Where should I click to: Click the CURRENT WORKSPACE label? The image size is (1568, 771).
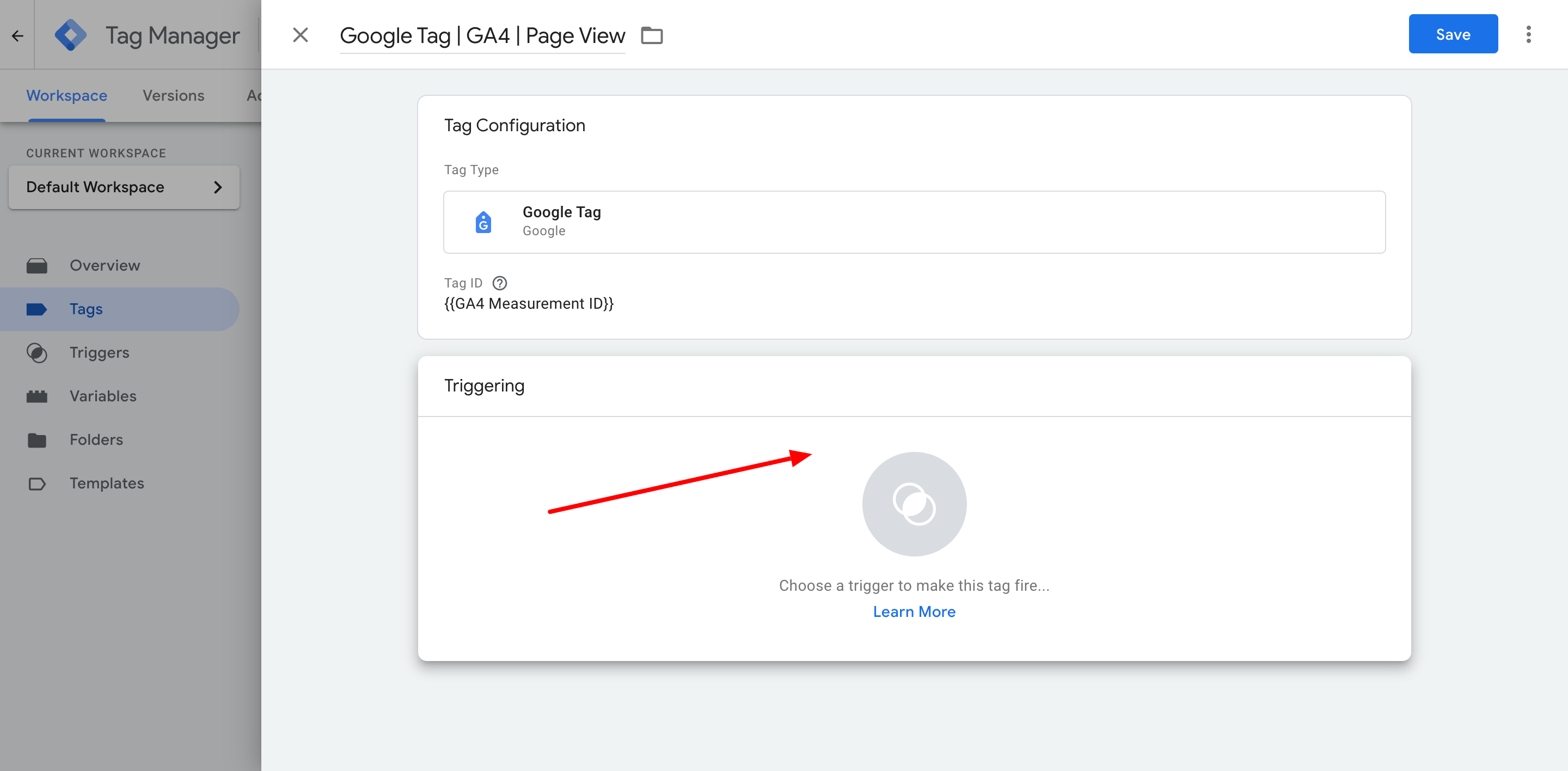pyautogui.click(x=96, y=154)
